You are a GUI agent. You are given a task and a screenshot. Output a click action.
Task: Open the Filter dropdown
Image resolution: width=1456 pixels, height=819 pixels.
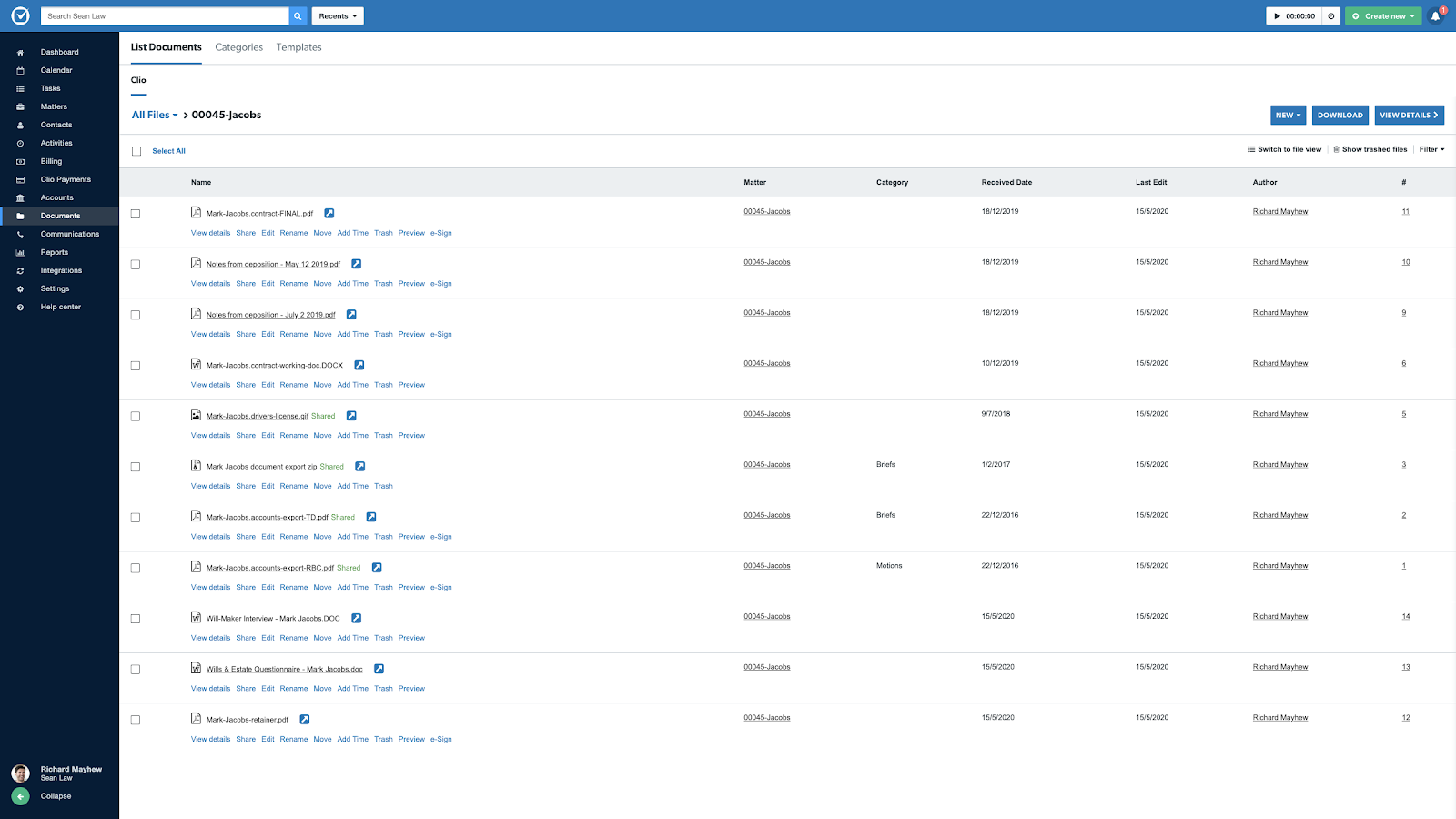pos(1431,149)
